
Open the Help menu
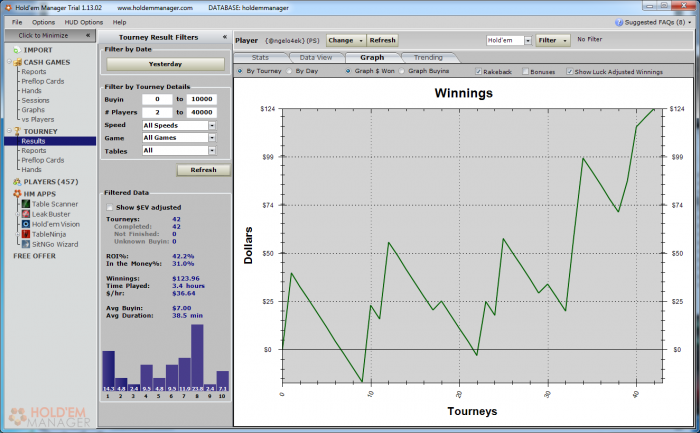[x=119, y=22]
